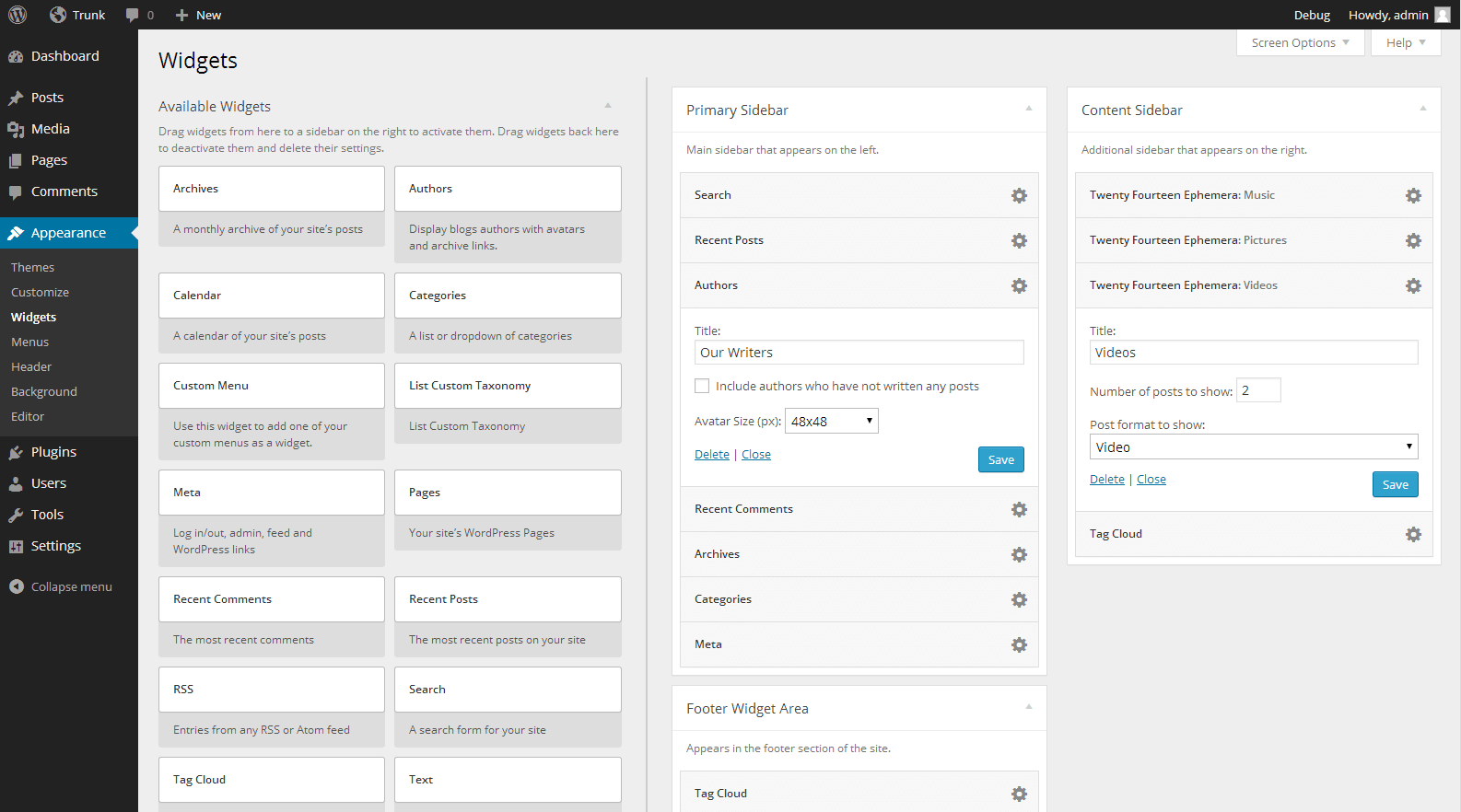Collapse the Primary Sidebar panel
Image resolution: width=1461 pixels, height=812 pixels.
click(x=1029, y=109)
